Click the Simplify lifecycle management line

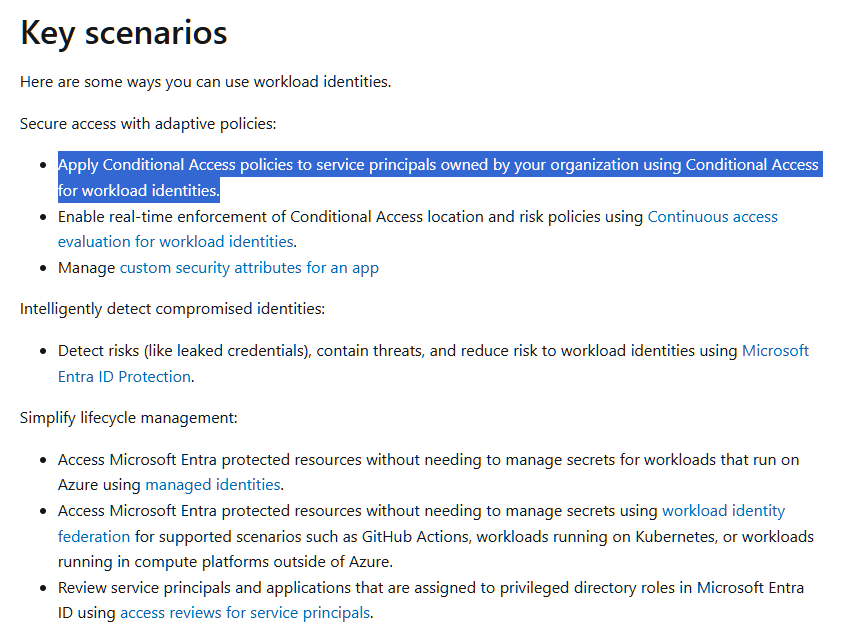[x=128, y=418]
